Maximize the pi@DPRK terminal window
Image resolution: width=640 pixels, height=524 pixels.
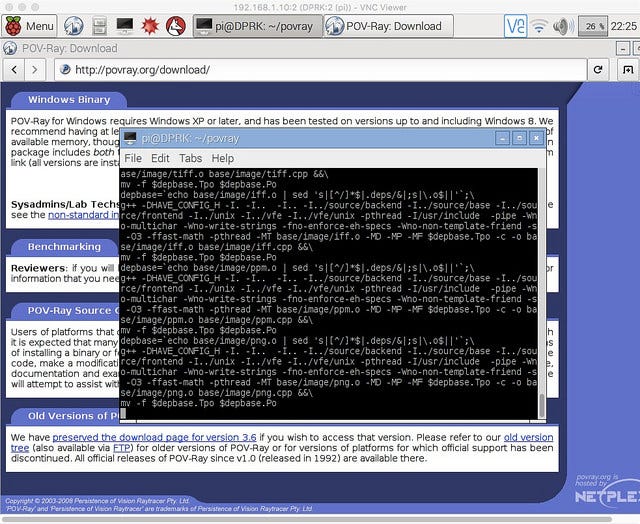[x=519, y=138]
